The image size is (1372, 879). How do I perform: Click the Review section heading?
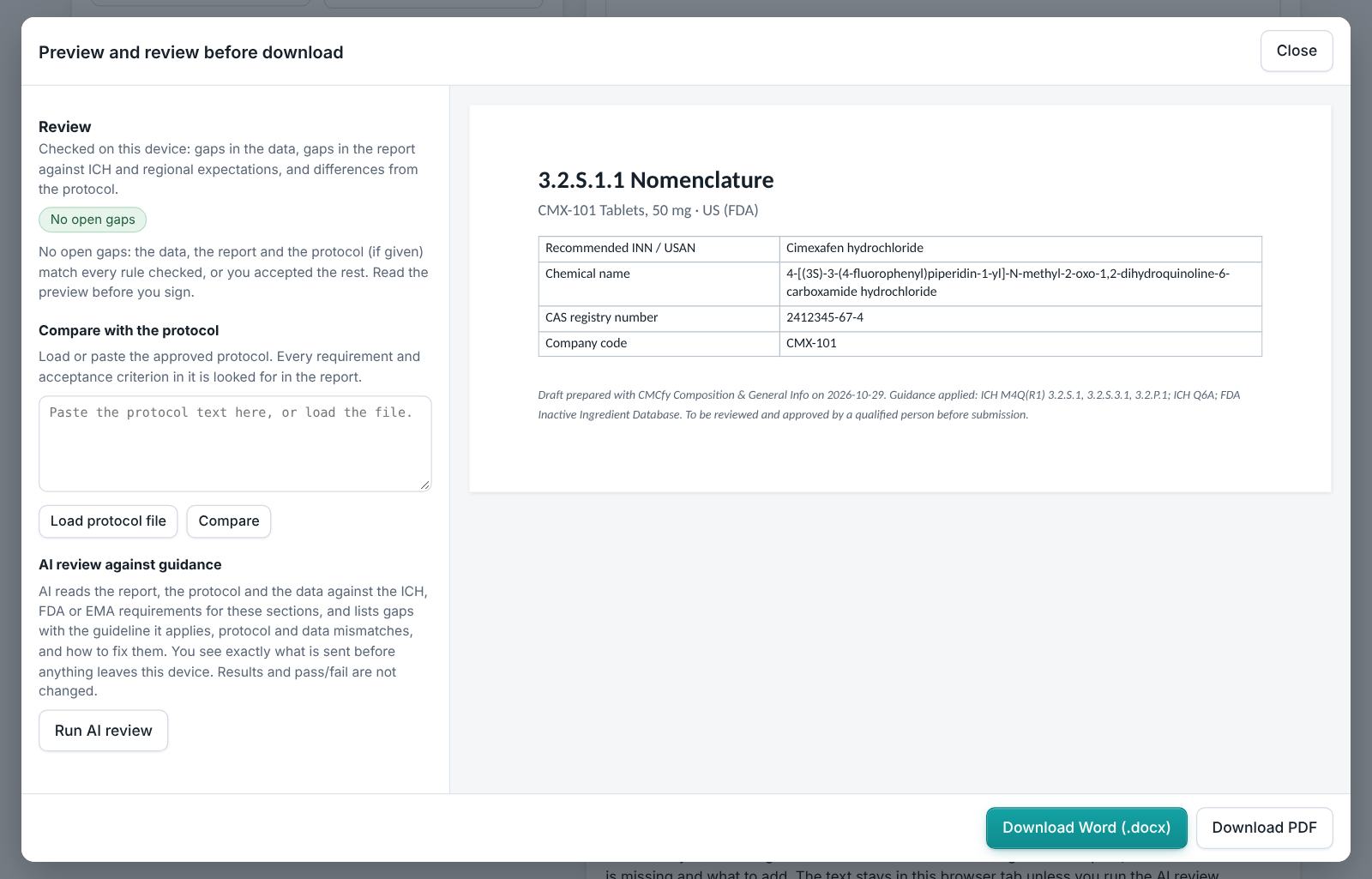[x=65, y=127]
